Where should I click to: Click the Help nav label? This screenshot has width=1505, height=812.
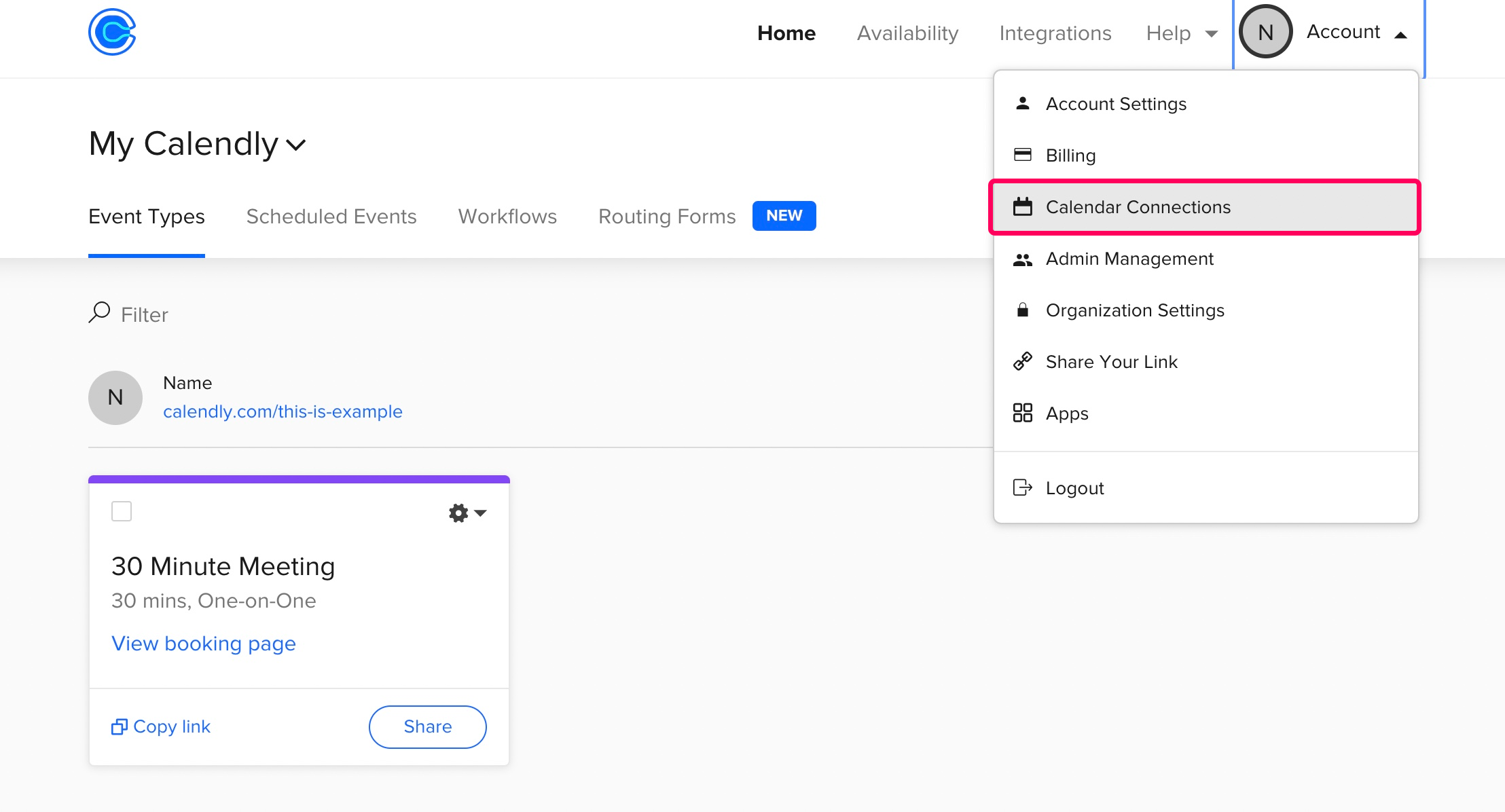1168,33
